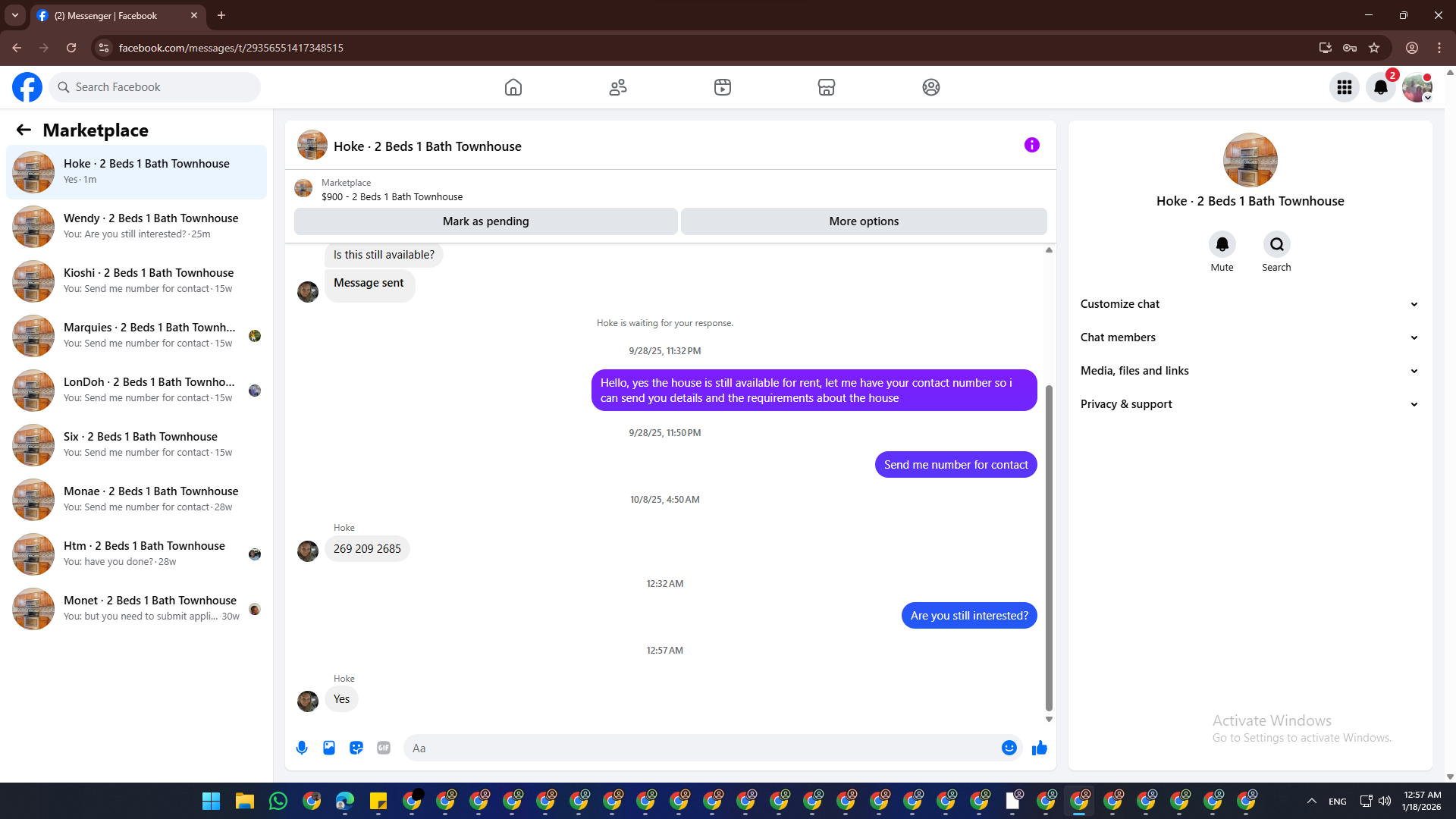Click Mark as pending button
The width and height of the screenshot is (1456, 819).
point(485,221)
